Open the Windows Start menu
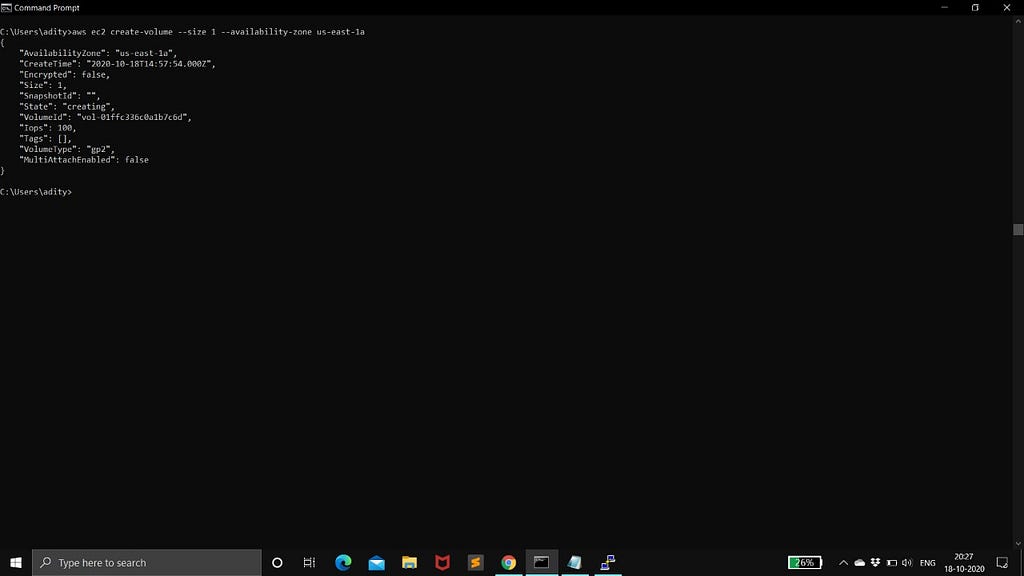The height and width of the screenshot is (576, 1024). (16, 562)
